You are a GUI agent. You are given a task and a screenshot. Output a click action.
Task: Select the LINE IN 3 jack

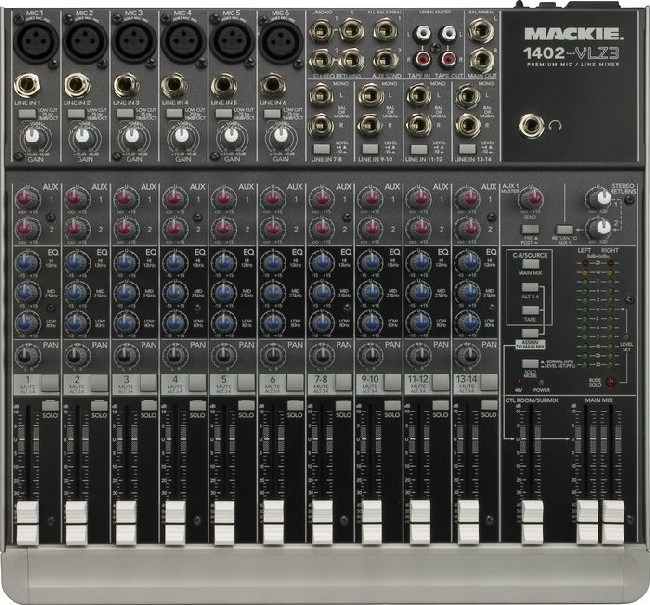pos(127,85)
